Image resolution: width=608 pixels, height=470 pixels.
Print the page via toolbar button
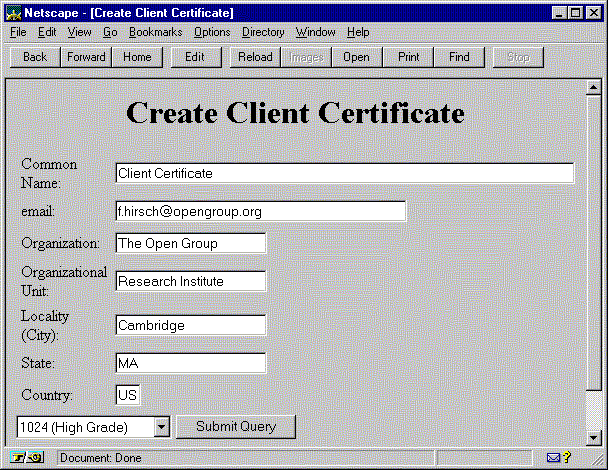coord(409,57)
